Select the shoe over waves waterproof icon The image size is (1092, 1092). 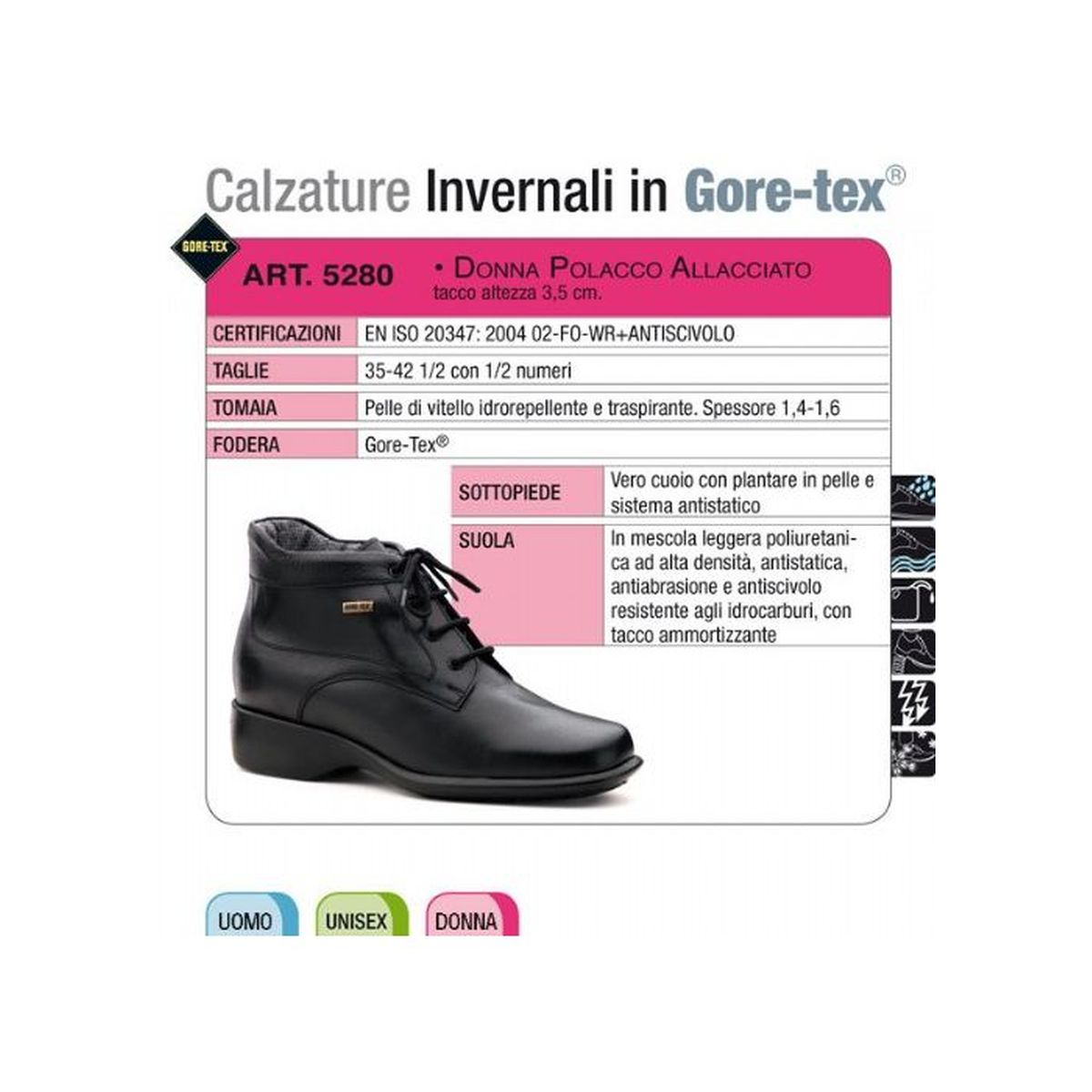pos(913,549)
